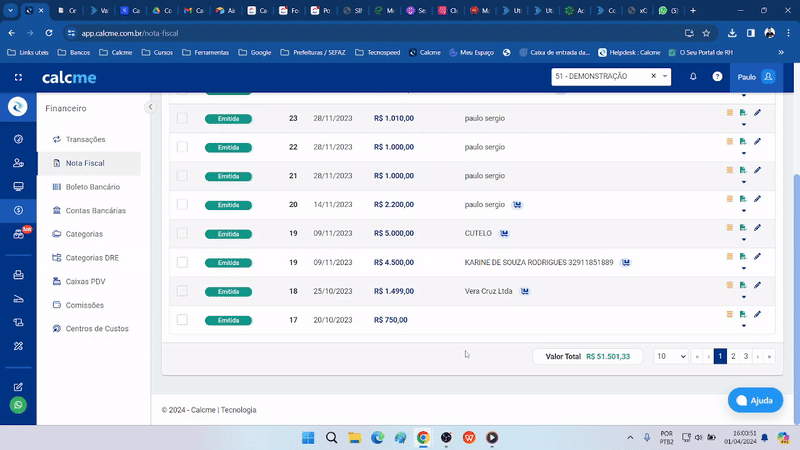Select the checkbox for invoice 20
The height and width of the screenshot is (450, 800).
tap(182, 204)
